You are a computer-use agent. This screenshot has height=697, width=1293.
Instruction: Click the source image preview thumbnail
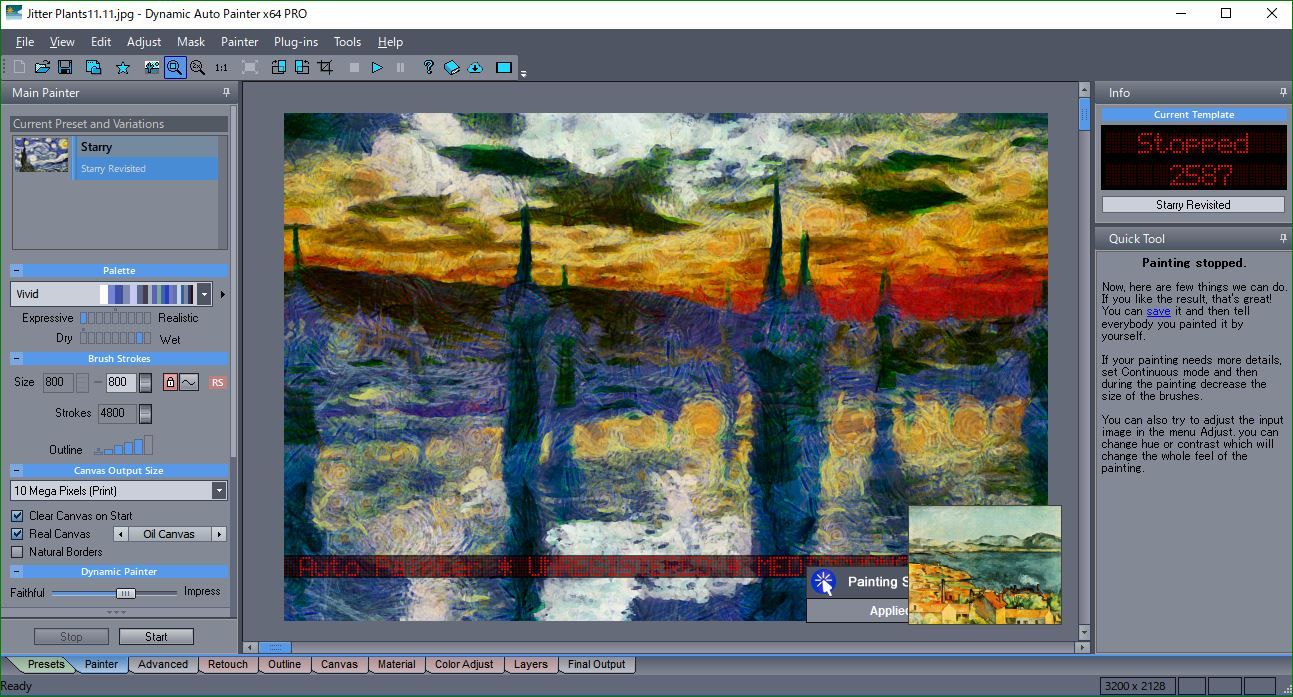pyautogui.click(x=985, y=564)
